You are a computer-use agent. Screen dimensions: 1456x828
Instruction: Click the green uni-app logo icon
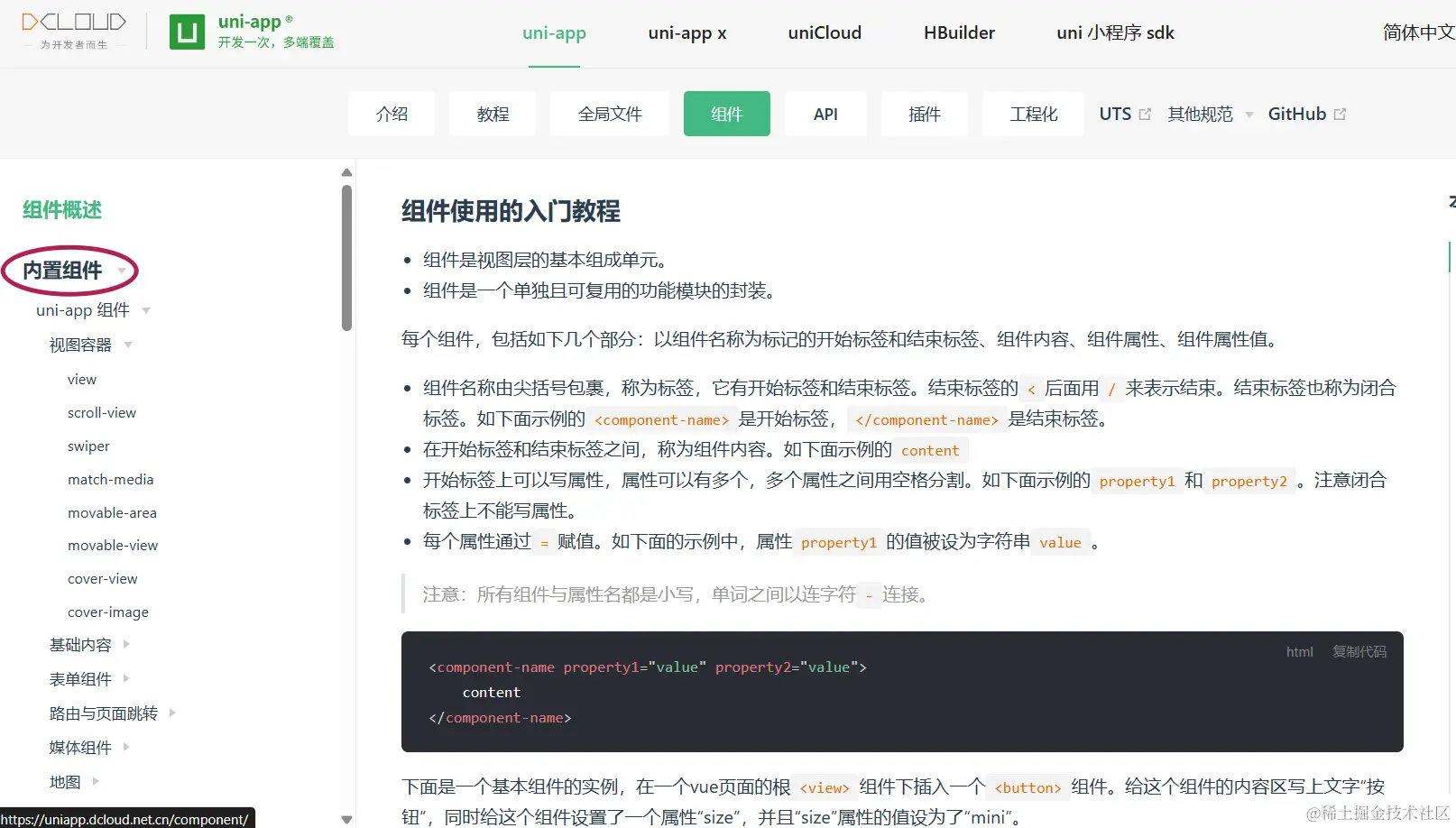click(x=187, y=32)
